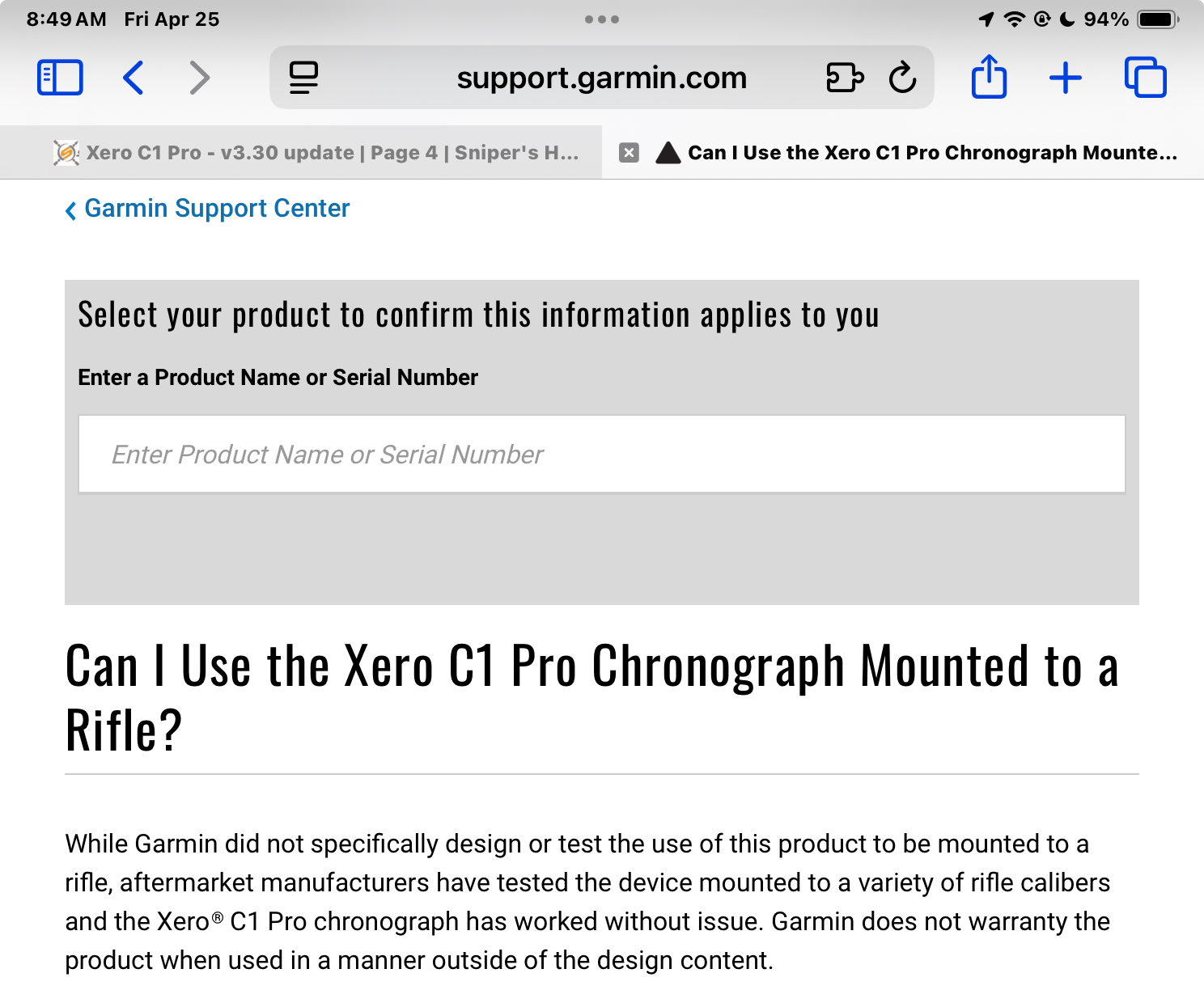Viewport: 1204px width, 1007px height.
Task: Open the Share sheet
Action: [x=989, y=77]
